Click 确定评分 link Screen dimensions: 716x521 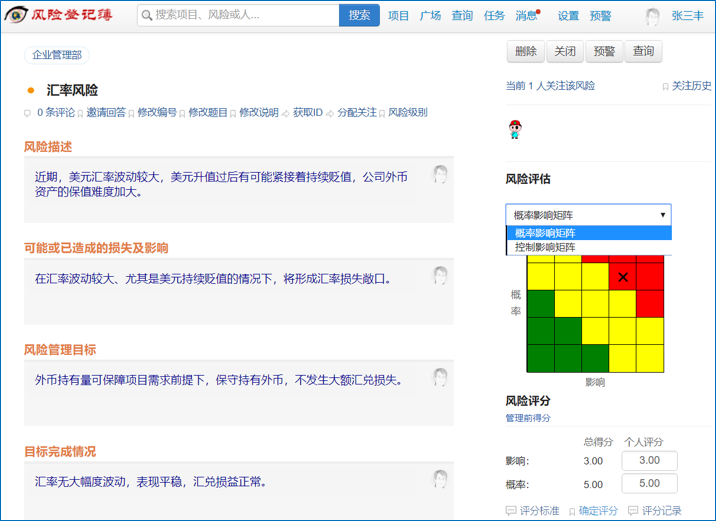coord(598,510)
